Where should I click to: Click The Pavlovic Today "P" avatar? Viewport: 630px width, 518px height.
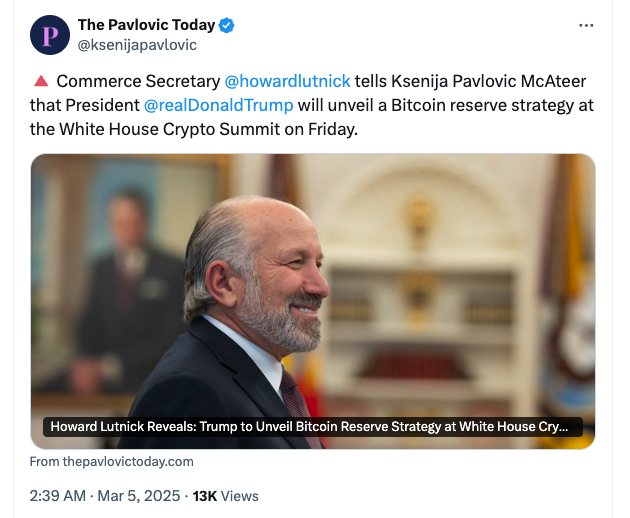50,35
